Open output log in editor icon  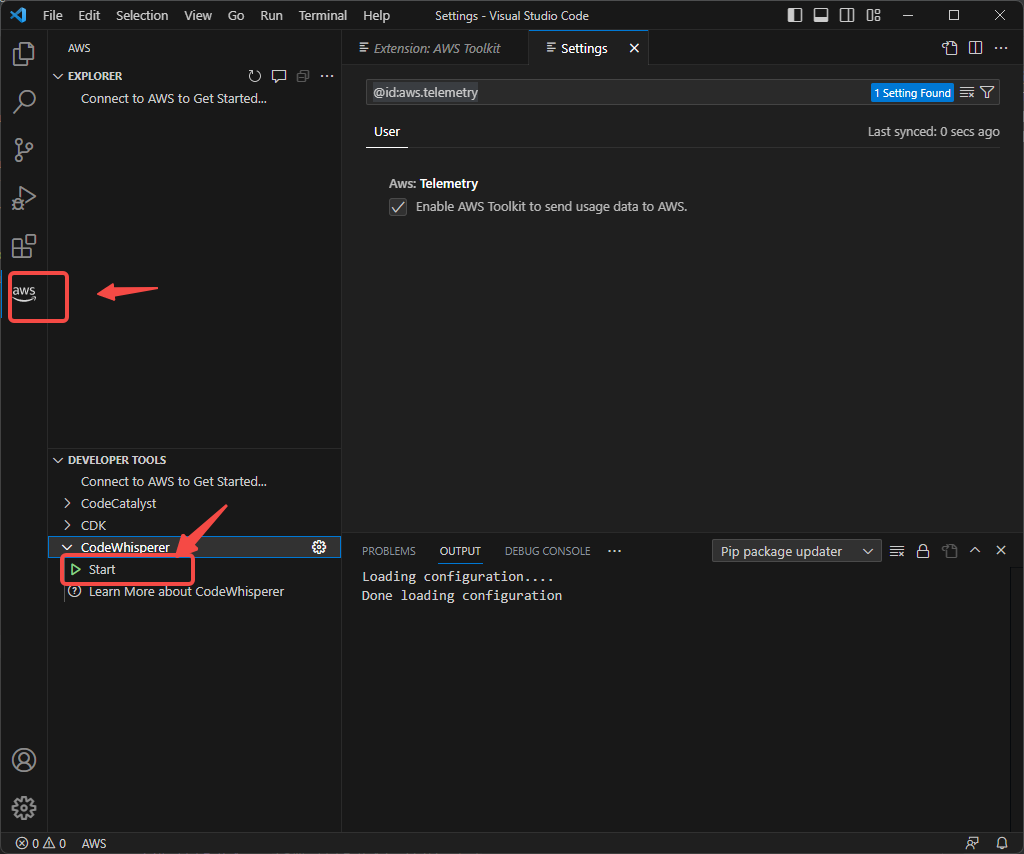pyautogui.click(x=950, y=551)
